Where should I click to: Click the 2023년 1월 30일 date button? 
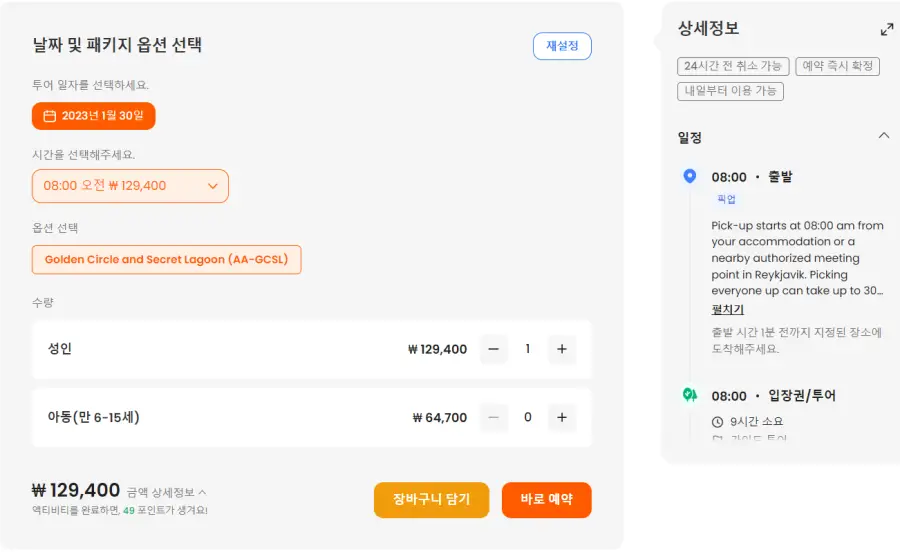tap(94, 116)
